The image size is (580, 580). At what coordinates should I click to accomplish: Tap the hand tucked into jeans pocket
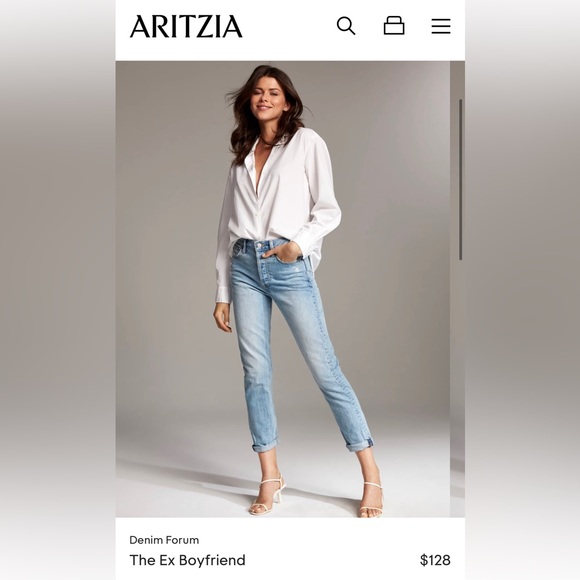(x=290, y=254)
